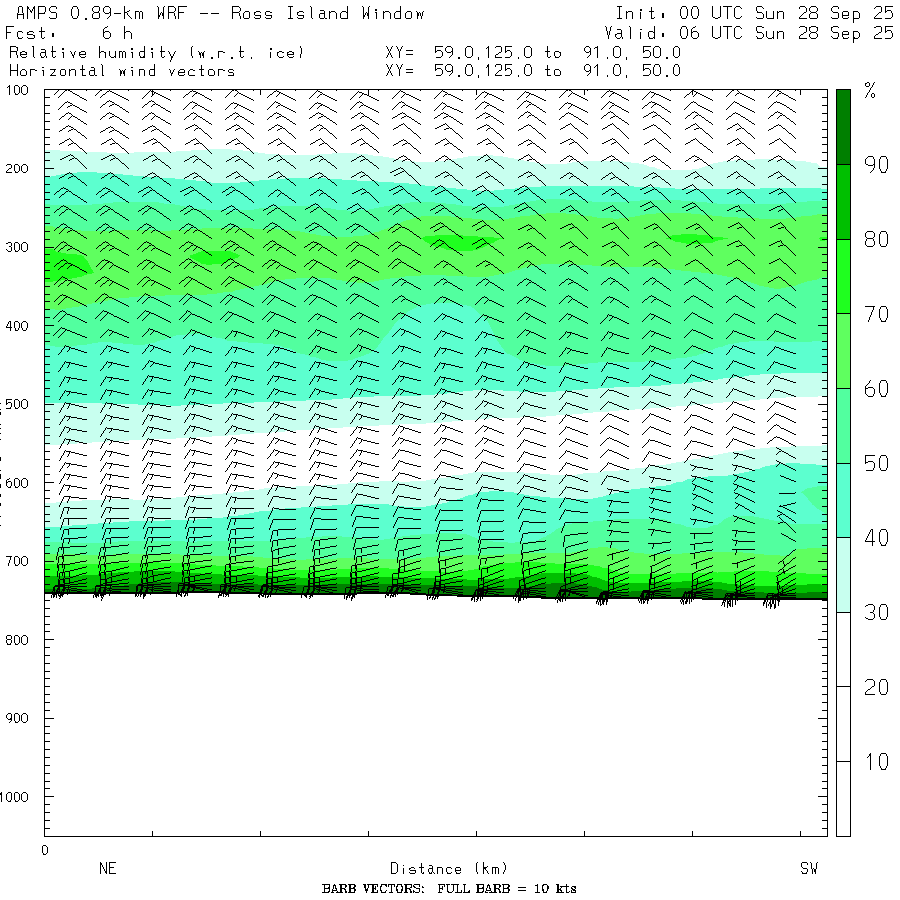The width and height of the screenshot is (900, 900).
Task: Click the 10 colorbar label
Action: [876, 762]
